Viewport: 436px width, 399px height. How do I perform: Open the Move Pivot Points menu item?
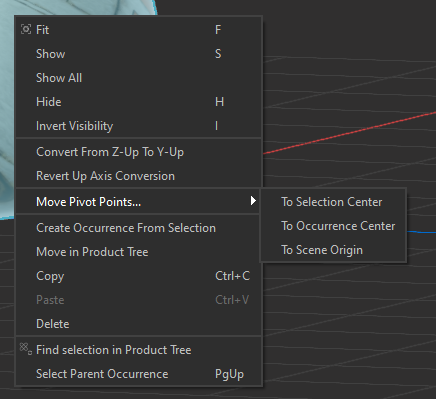point(138,201)
